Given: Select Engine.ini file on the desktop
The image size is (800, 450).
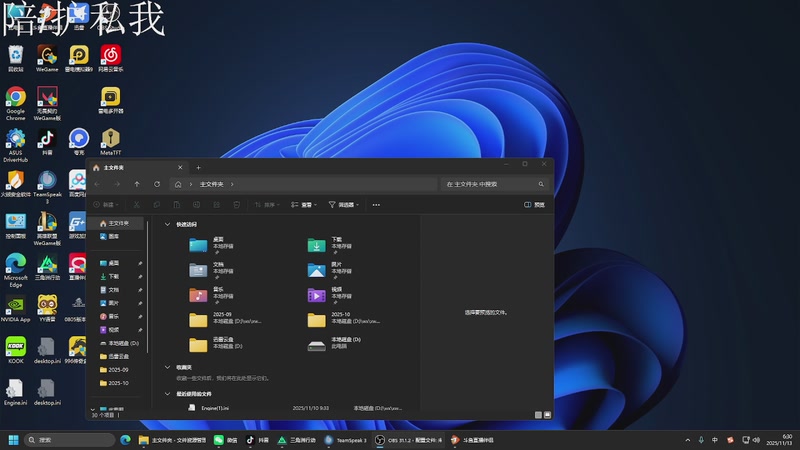Looking at the screenshot, I should coord(15,392).
